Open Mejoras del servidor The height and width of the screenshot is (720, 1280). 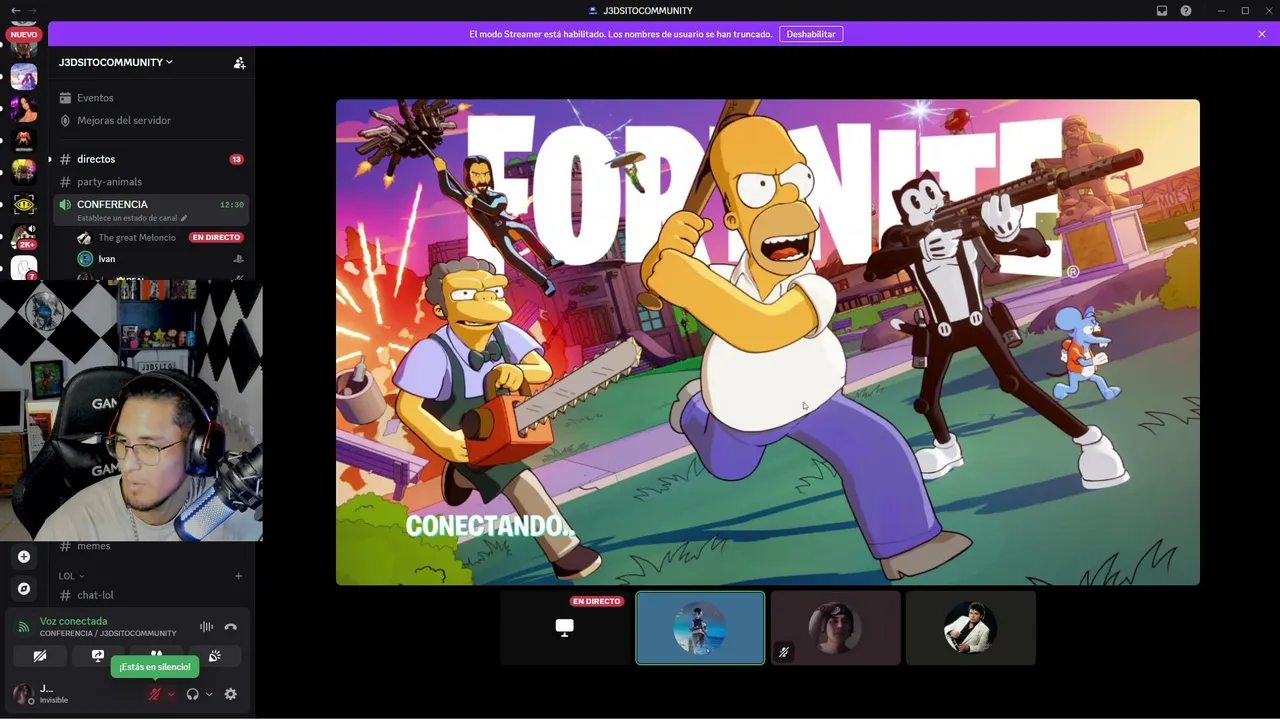[x=150, y=120]
